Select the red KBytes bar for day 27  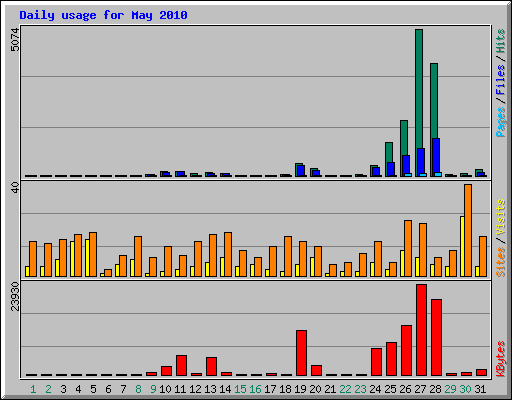pos(421,330)
